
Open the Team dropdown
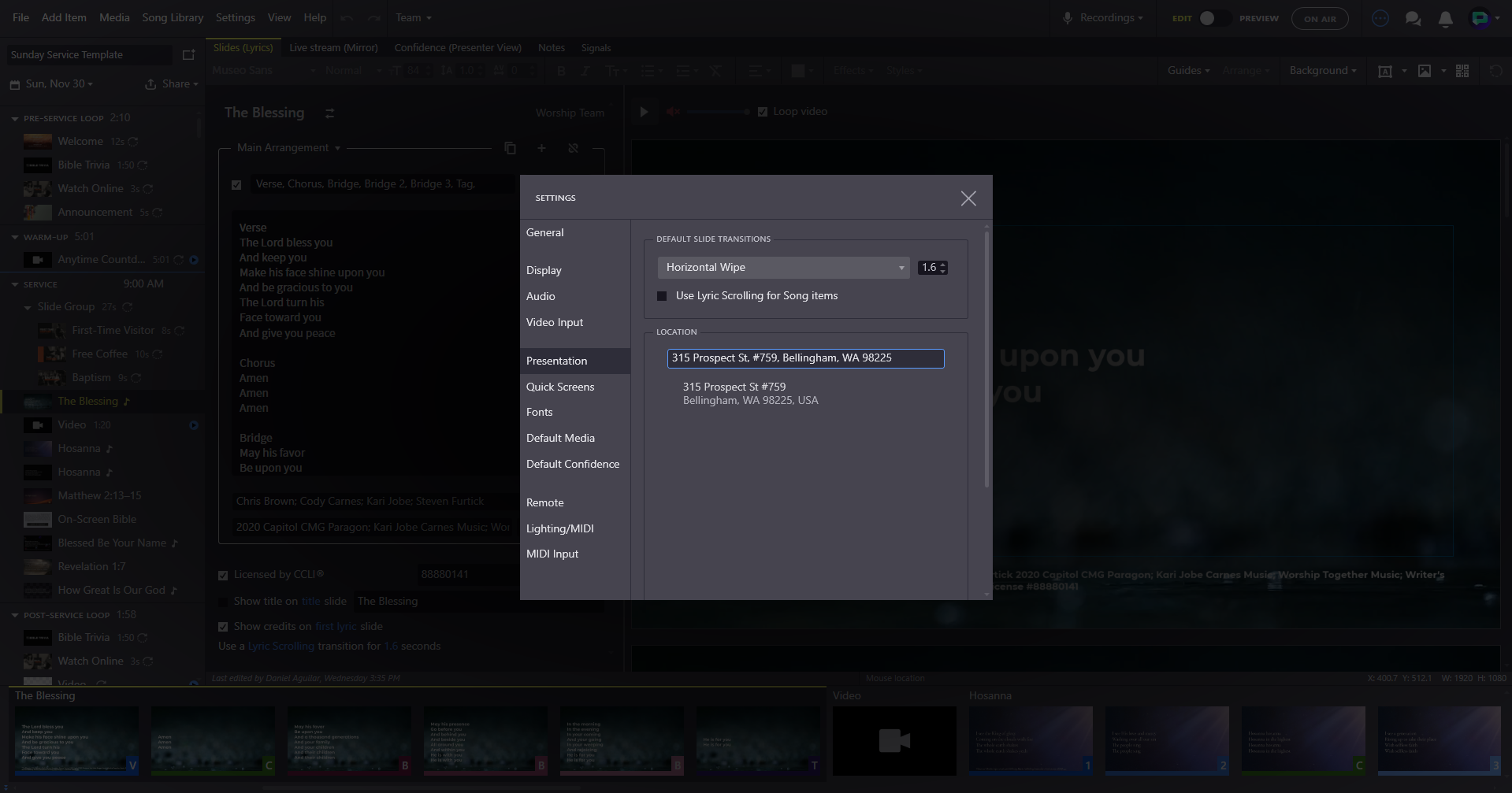(414, 18)
